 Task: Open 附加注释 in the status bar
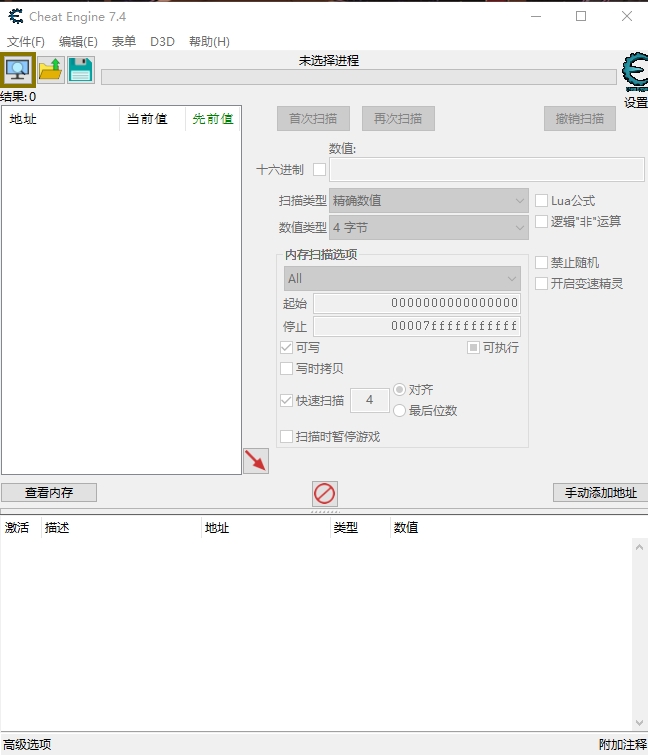point(623,744)
